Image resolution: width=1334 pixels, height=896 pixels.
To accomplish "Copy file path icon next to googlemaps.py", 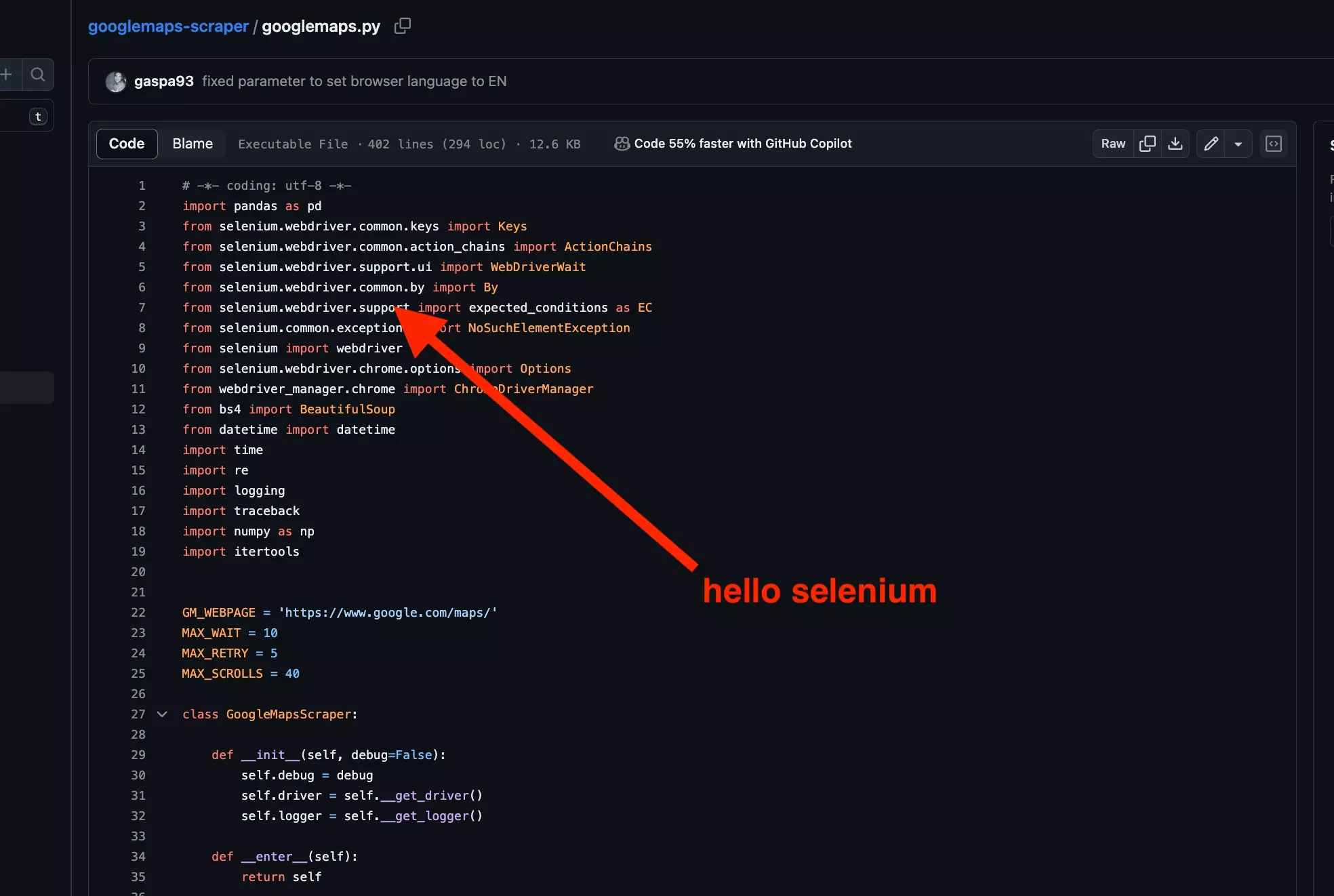I will click(403, 26).
